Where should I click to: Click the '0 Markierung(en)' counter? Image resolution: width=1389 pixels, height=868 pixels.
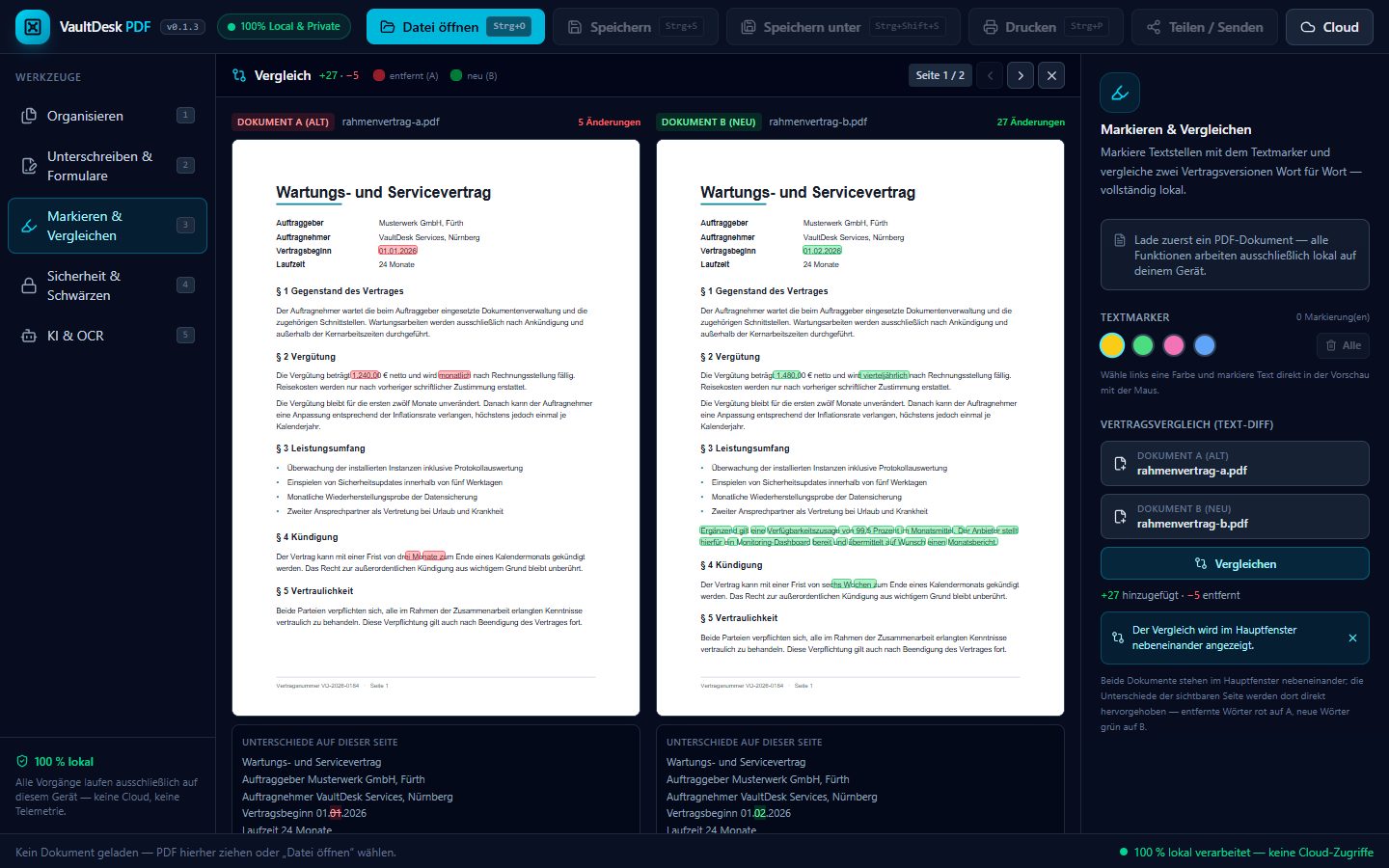(1333, 317)
